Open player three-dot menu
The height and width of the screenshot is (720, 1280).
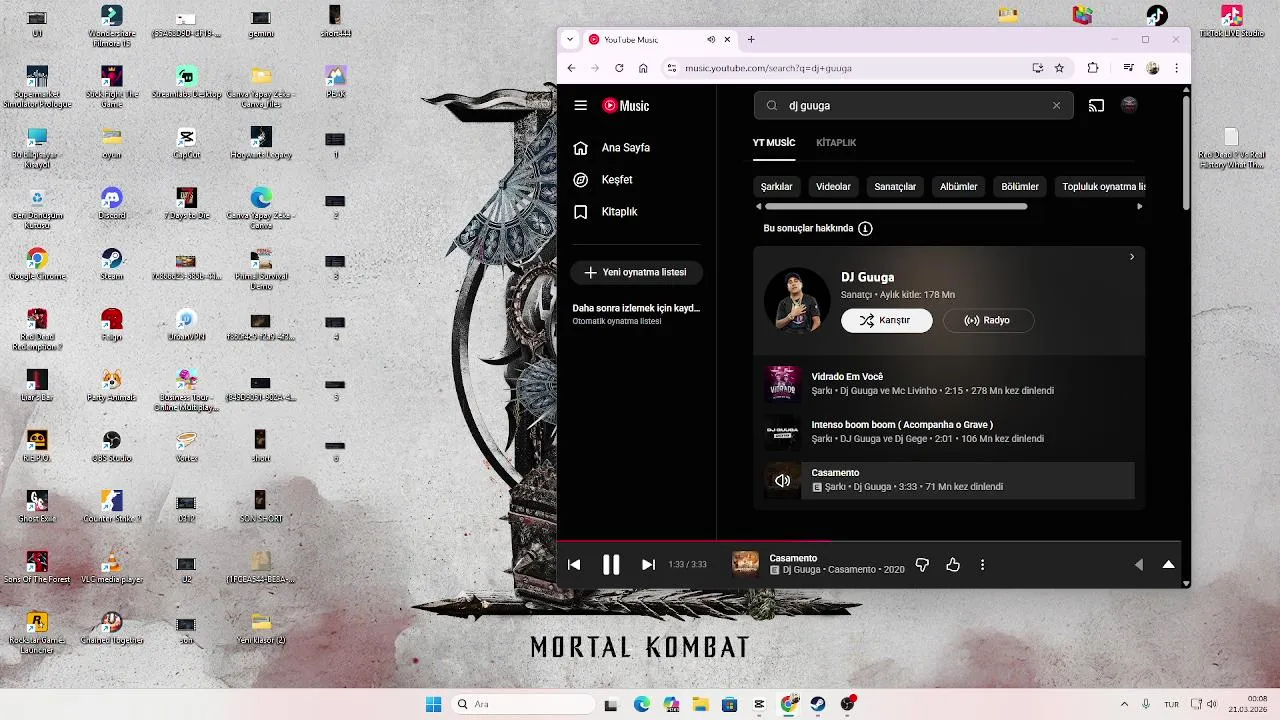(982, 565)
